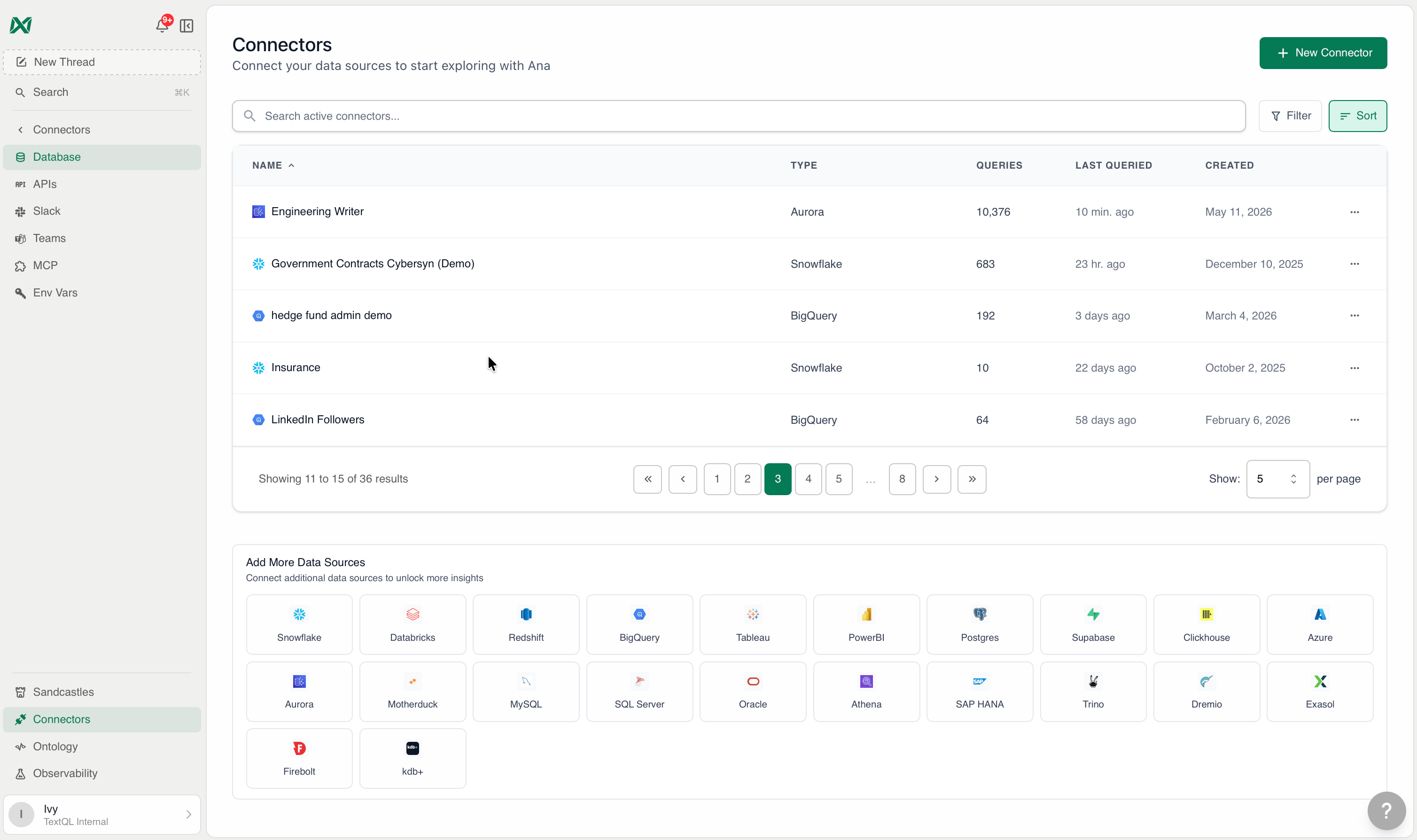Select the Snowflake data source card
The width and height of the screenshot is (1417, 840).
[x=299, y=624]
